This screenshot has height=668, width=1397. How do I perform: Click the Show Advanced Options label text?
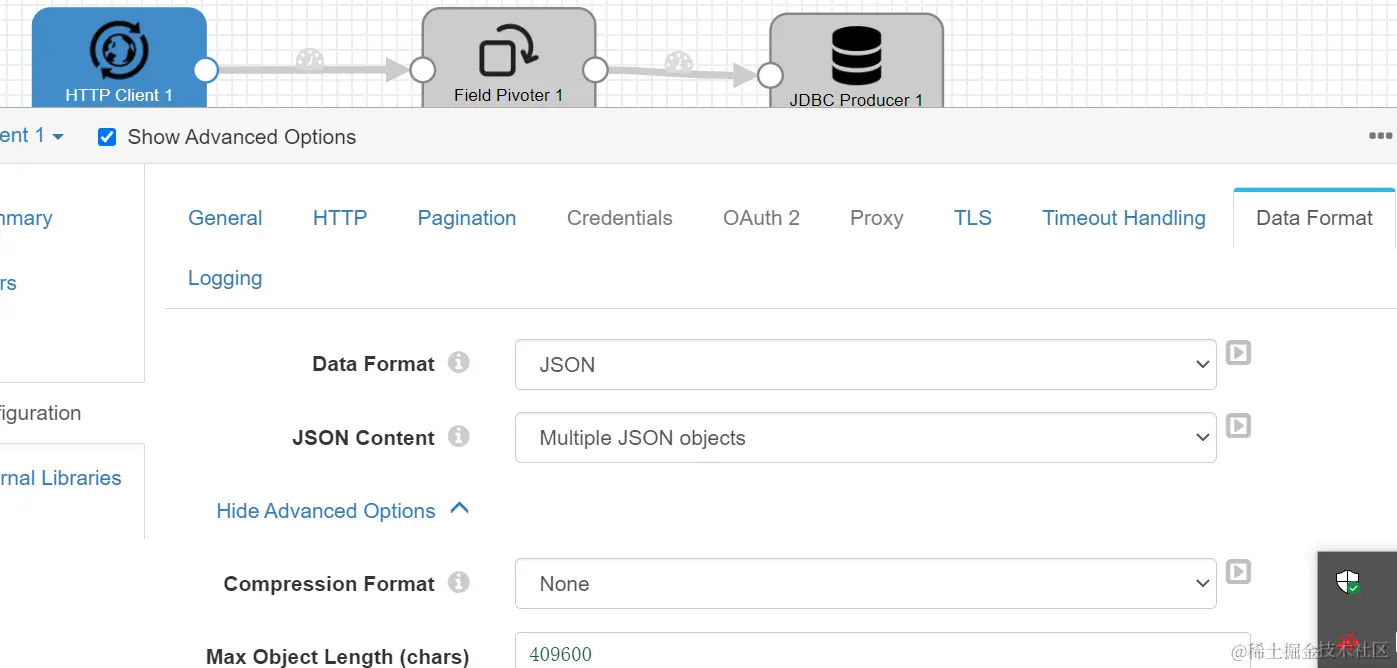point(242,137)
